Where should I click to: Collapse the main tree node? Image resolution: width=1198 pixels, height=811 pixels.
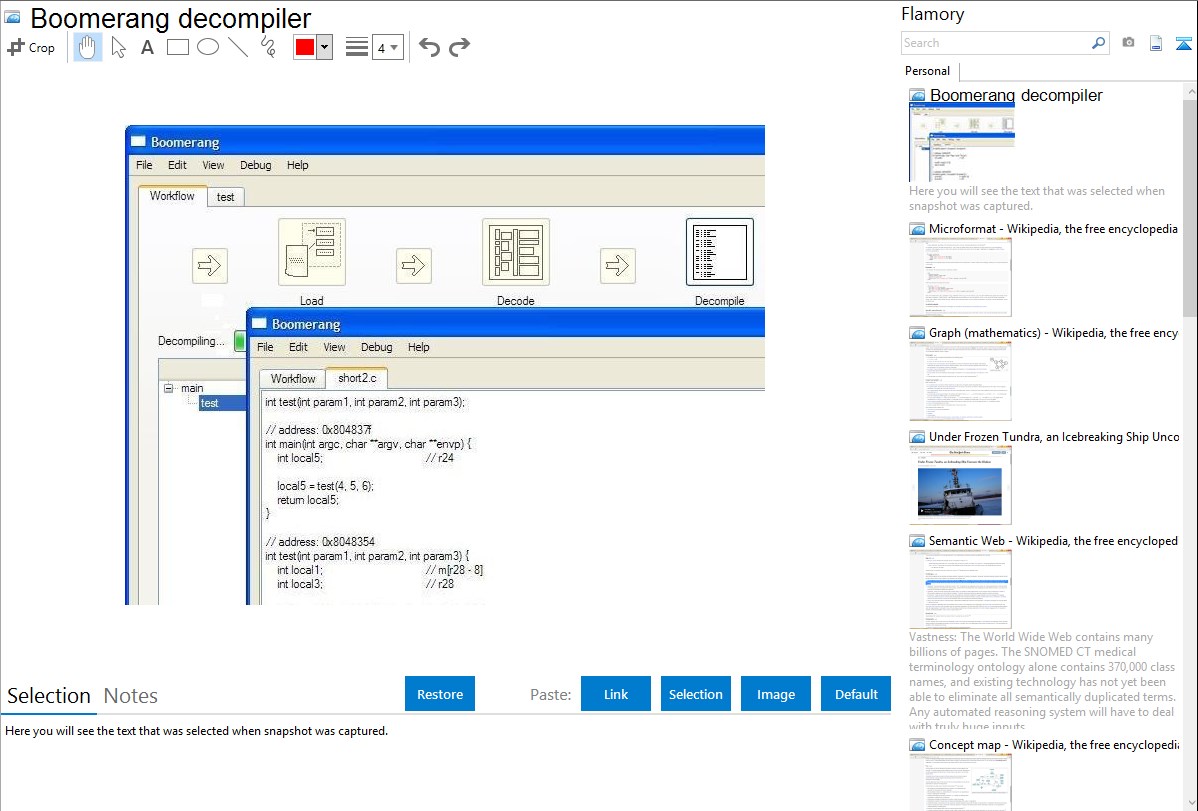169,388
